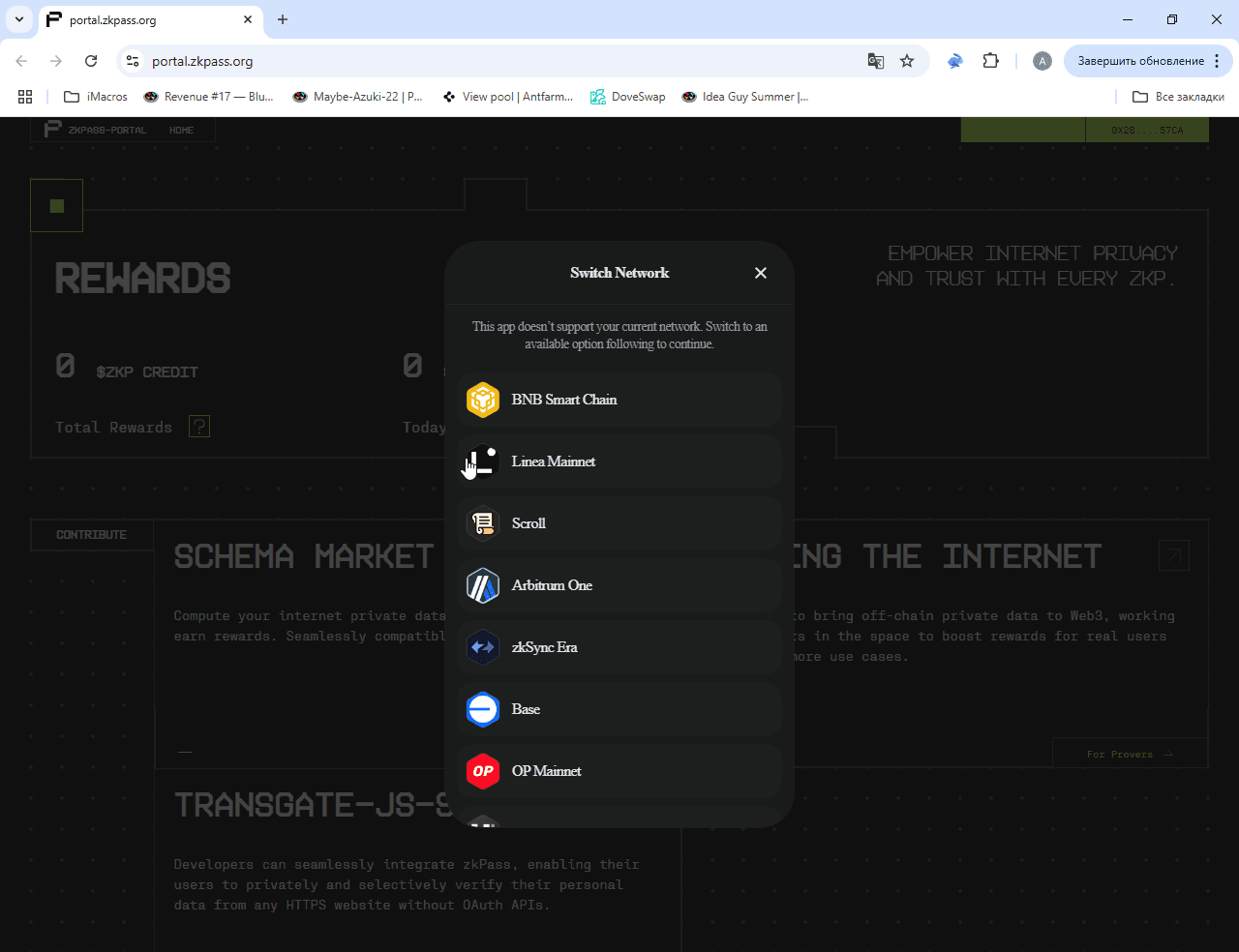Click the Base network logo icon
Screen dimensions: 1239x952
[483, 709]
